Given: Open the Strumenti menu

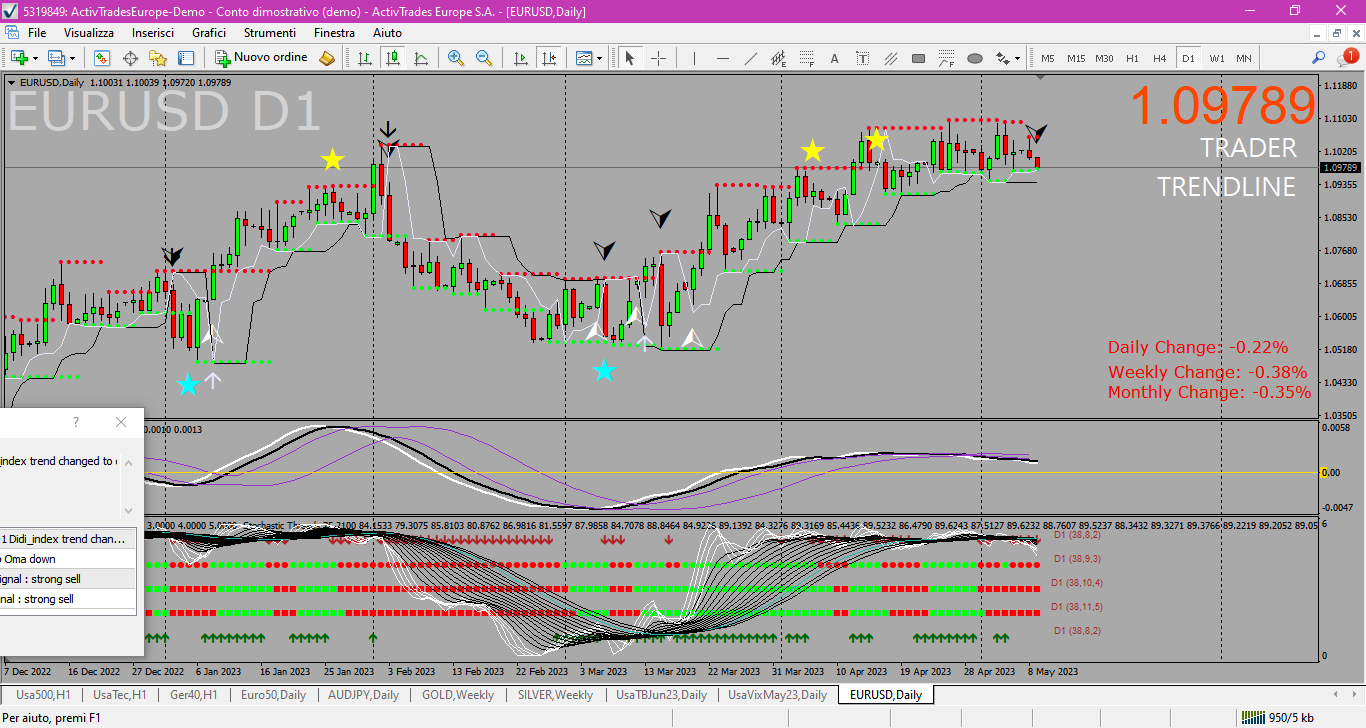Looking at the screenshot, I should (270, 33).
